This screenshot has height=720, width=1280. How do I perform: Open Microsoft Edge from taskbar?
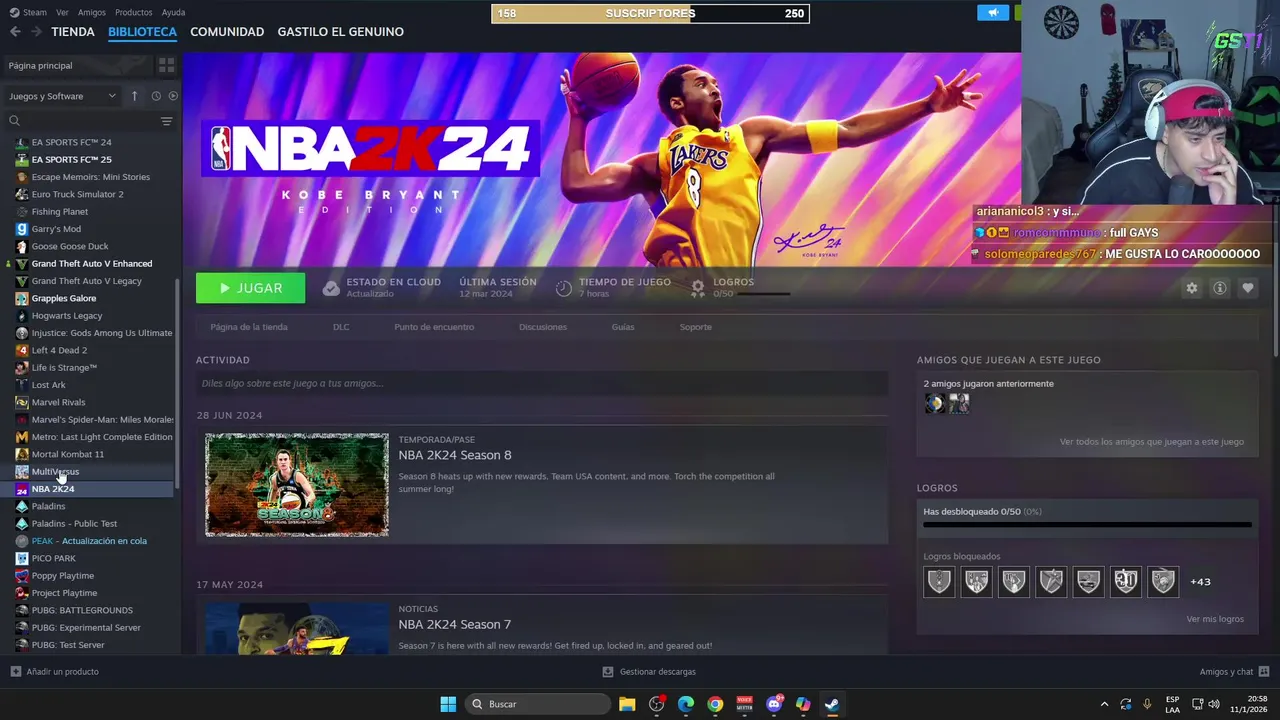[686, 704]
